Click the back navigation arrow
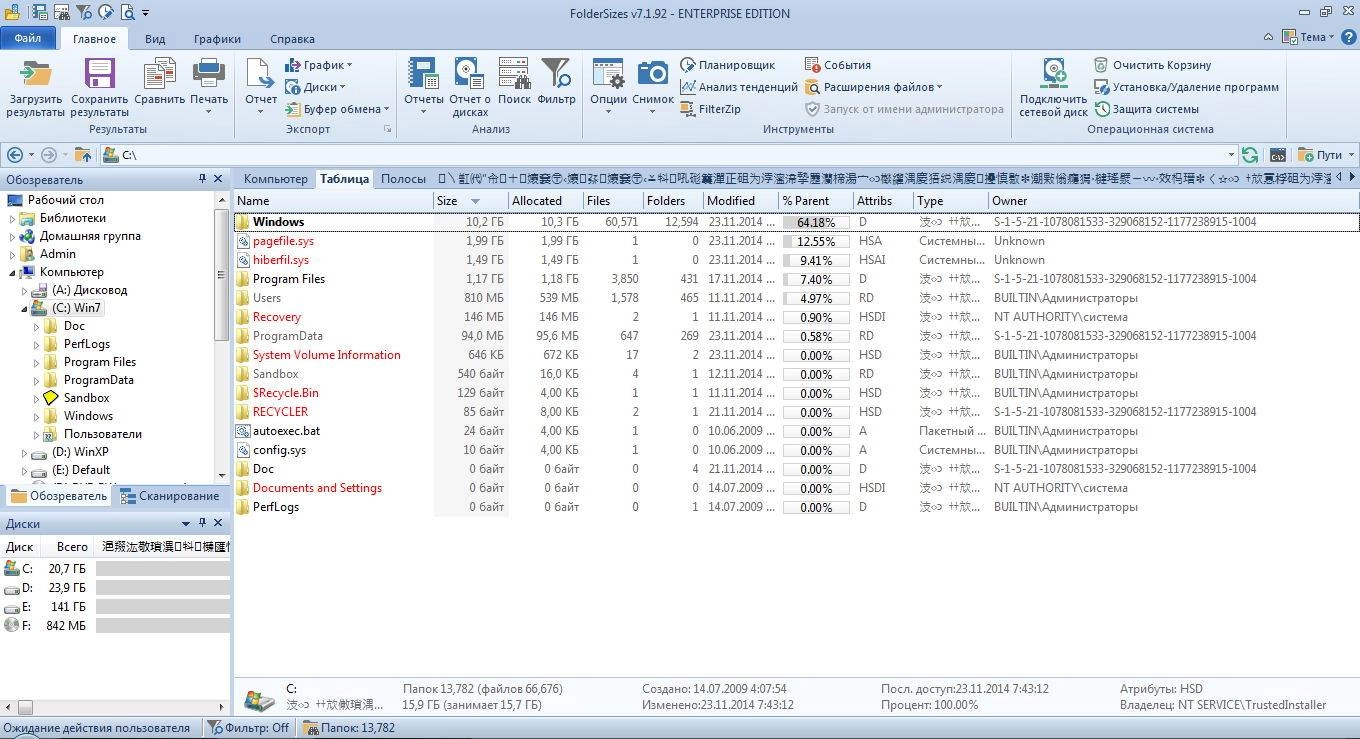 14,155
